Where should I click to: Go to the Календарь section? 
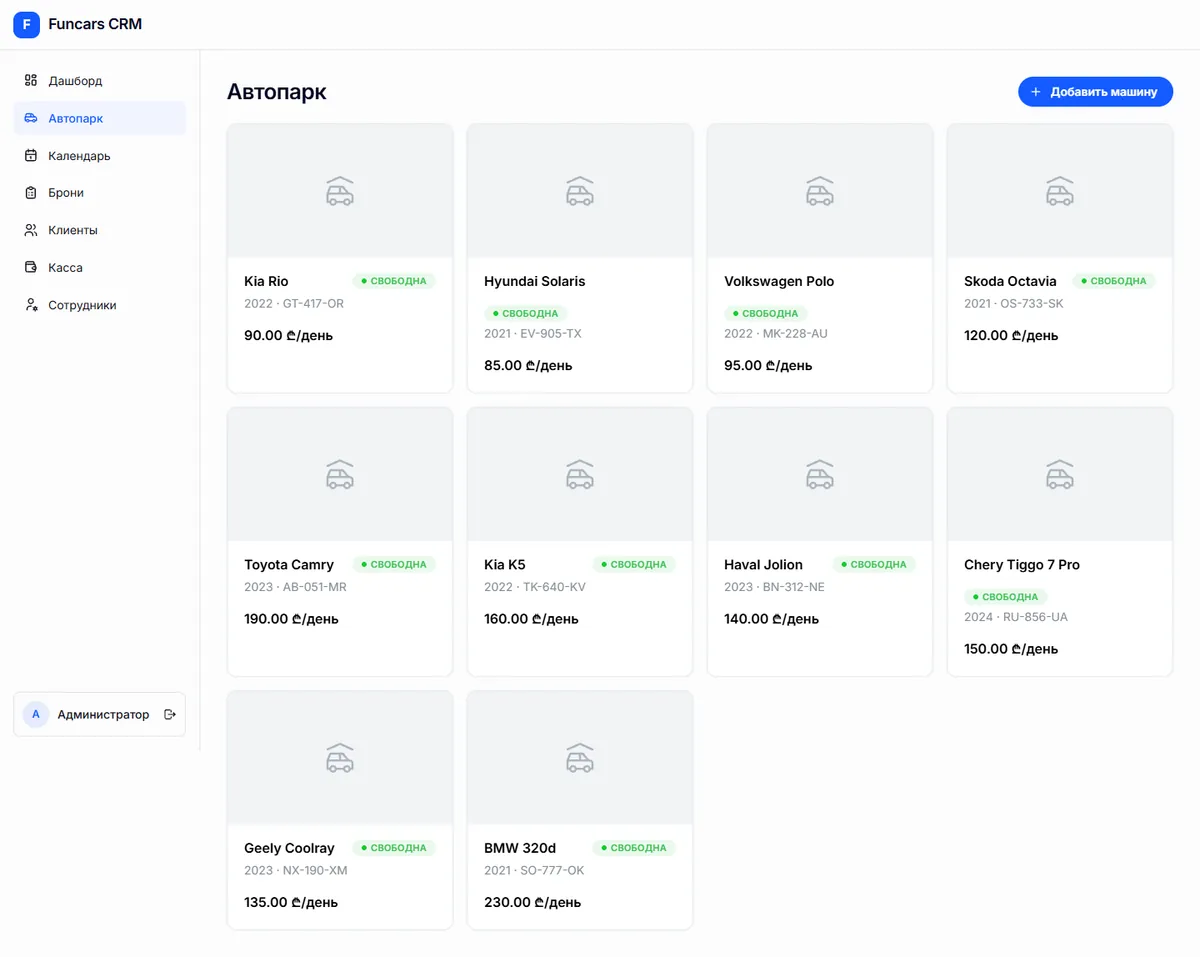click(100, 156)
